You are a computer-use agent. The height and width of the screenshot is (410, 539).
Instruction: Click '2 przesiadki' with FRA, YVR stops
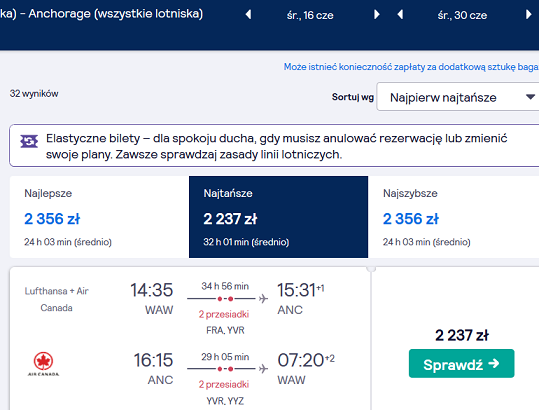pos(224,314)
